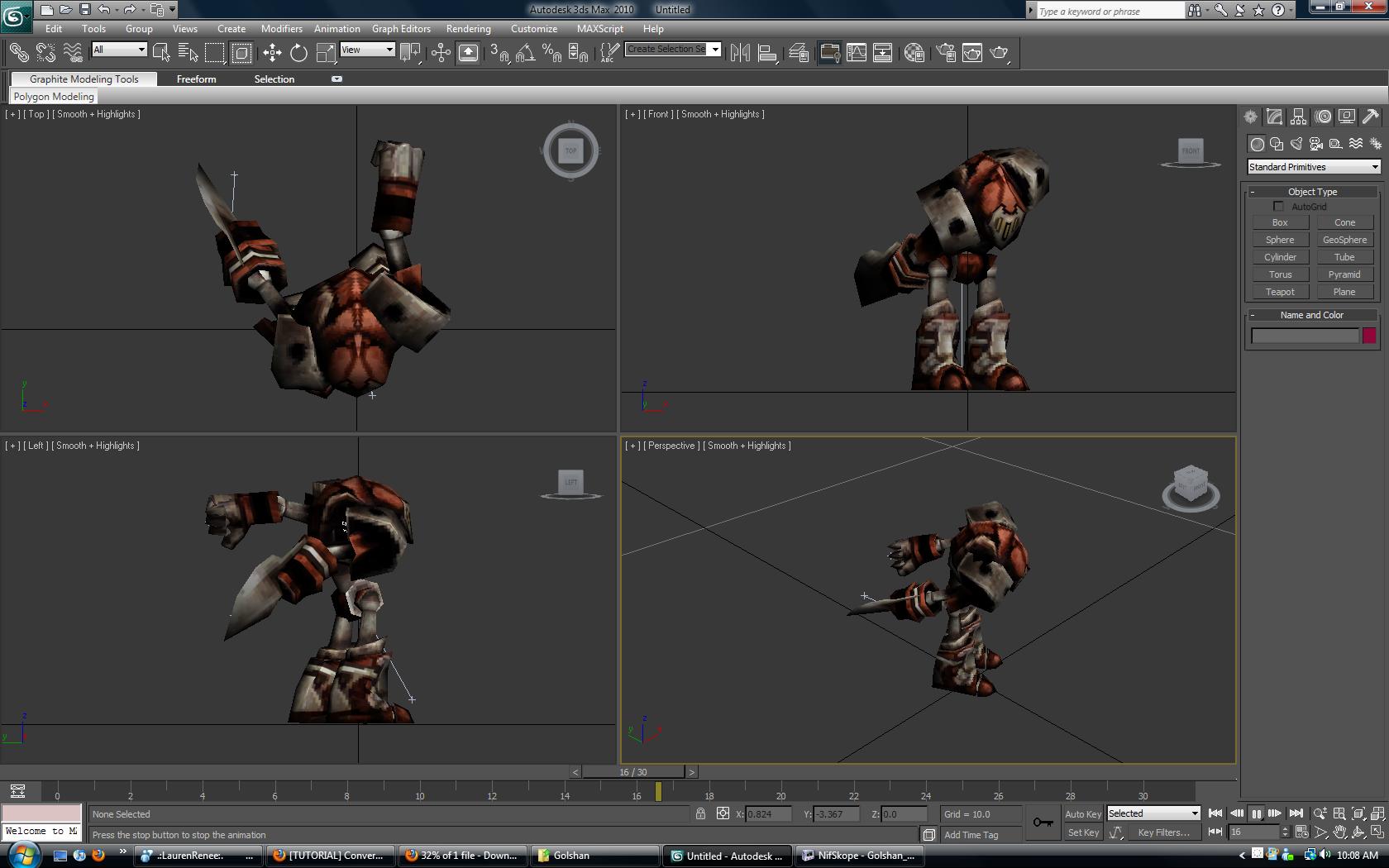Open the key mode 'Selected' dropdown
The image size is (1389, 868).
(x=1153, y=813)
